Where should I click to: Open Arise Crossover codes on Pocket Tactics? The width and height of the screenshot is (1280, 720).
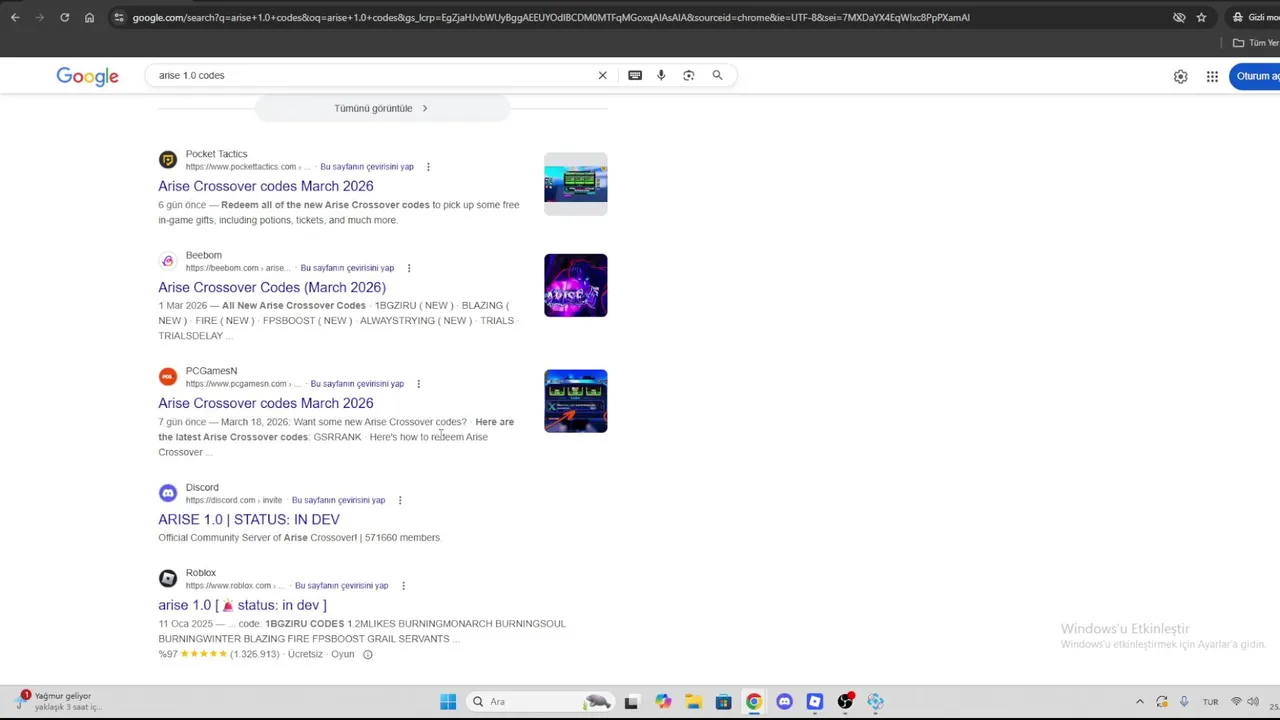265,186
